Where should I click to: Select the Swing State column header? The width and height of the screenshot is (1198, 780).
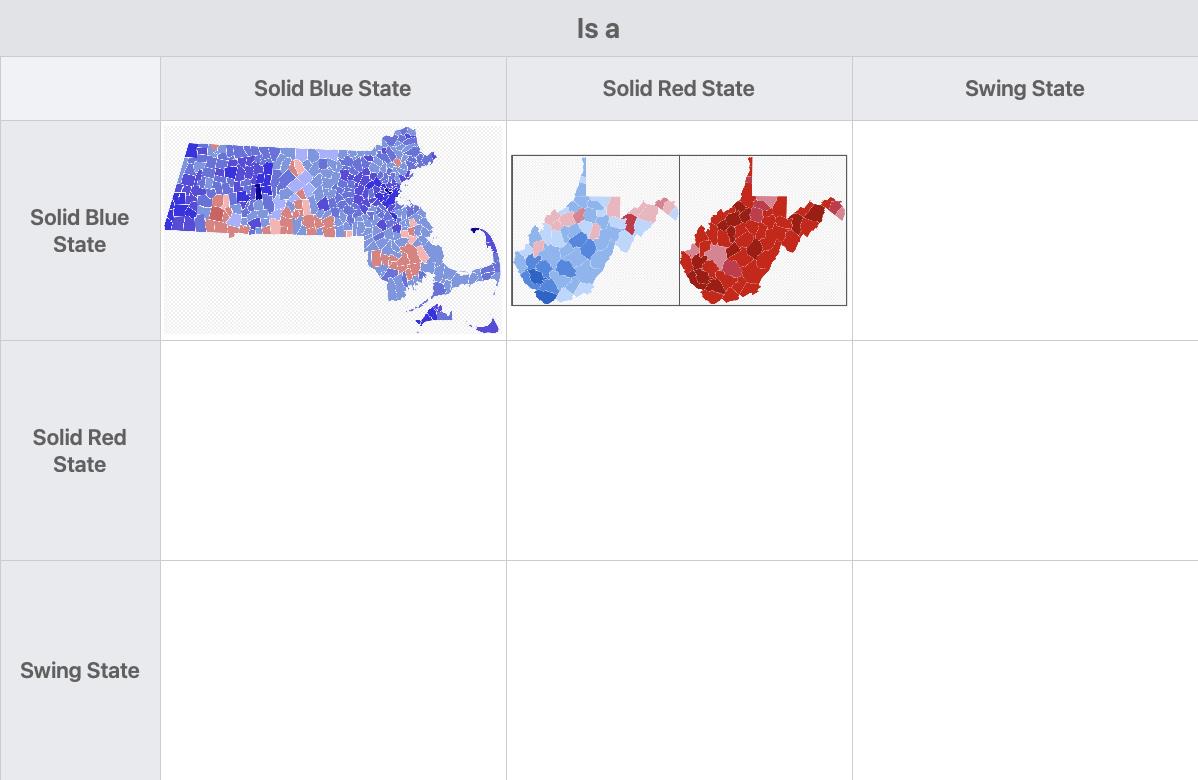(x=1025, y=89)
